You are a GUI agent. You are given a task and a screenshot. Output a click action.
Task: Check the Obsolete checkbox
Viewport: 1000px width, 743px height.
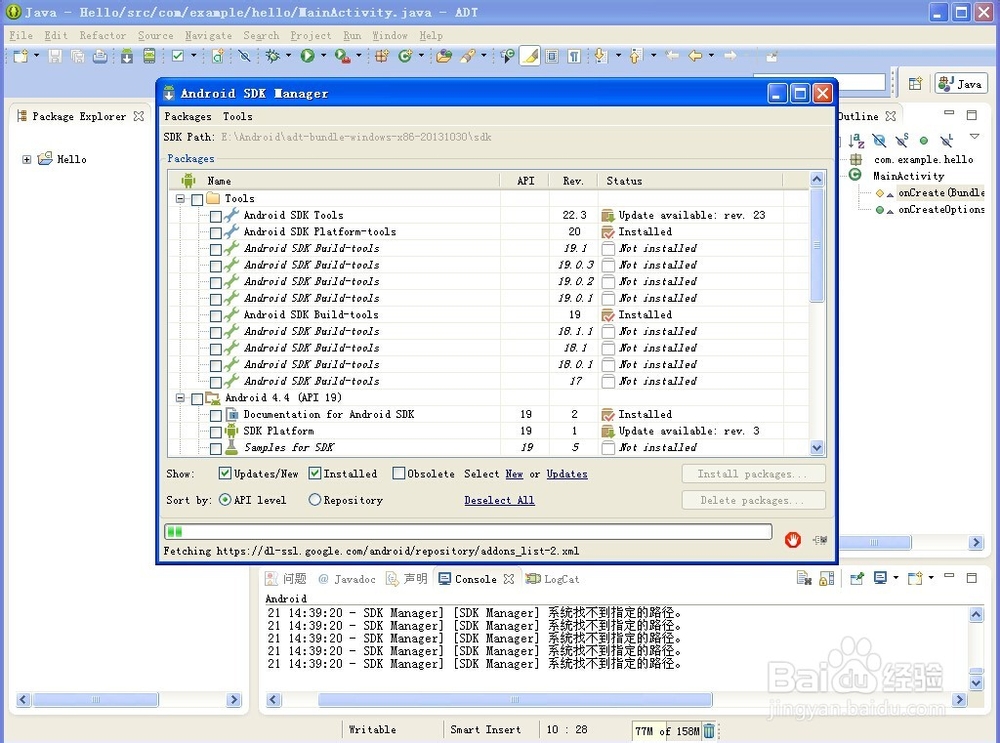click(399, 473)
